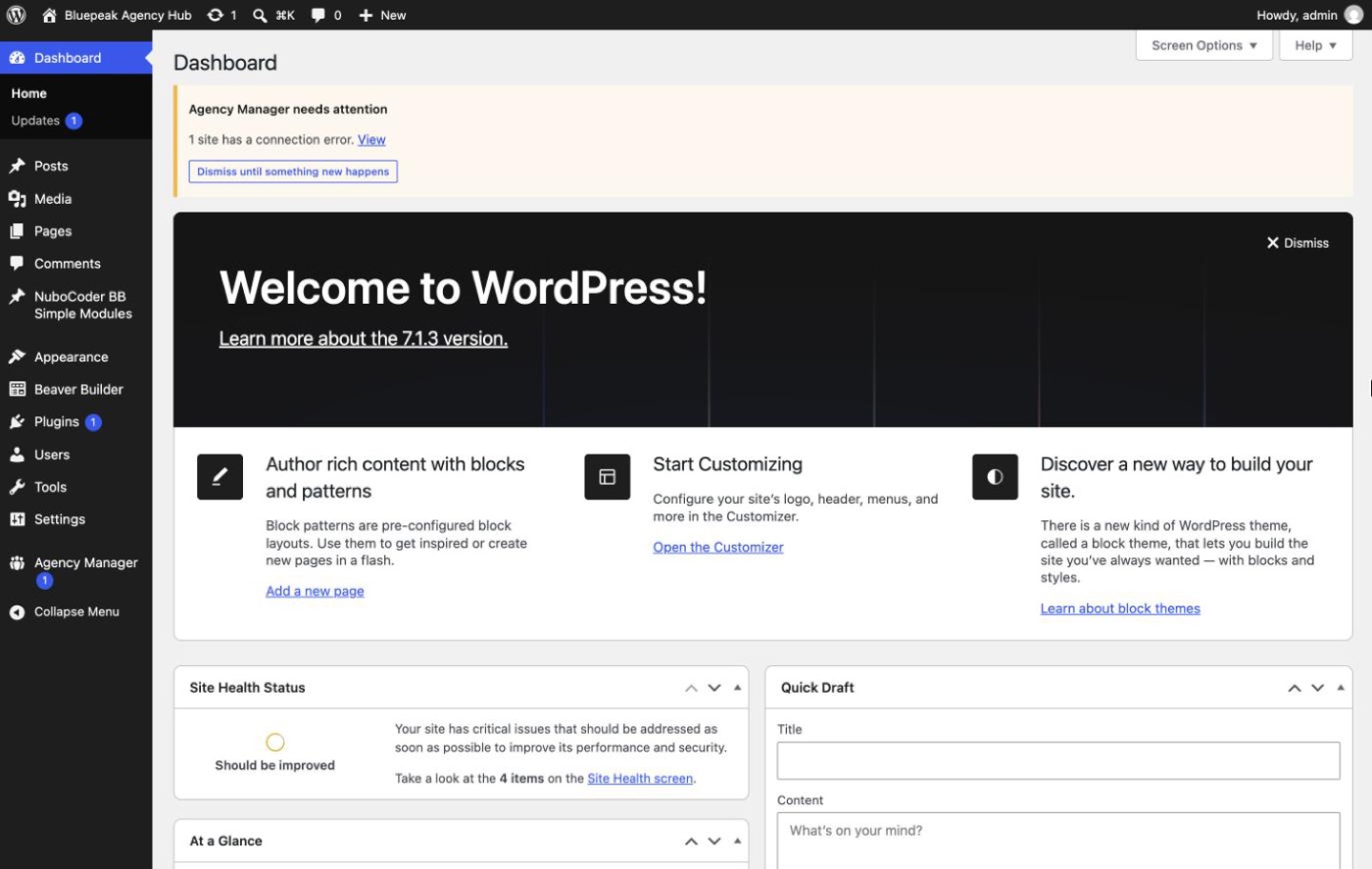Click the Beaver Builder icon in sidebar
Image resolution: width=1372 pixels, height=869 pixels.
click(x=17, y=389)
